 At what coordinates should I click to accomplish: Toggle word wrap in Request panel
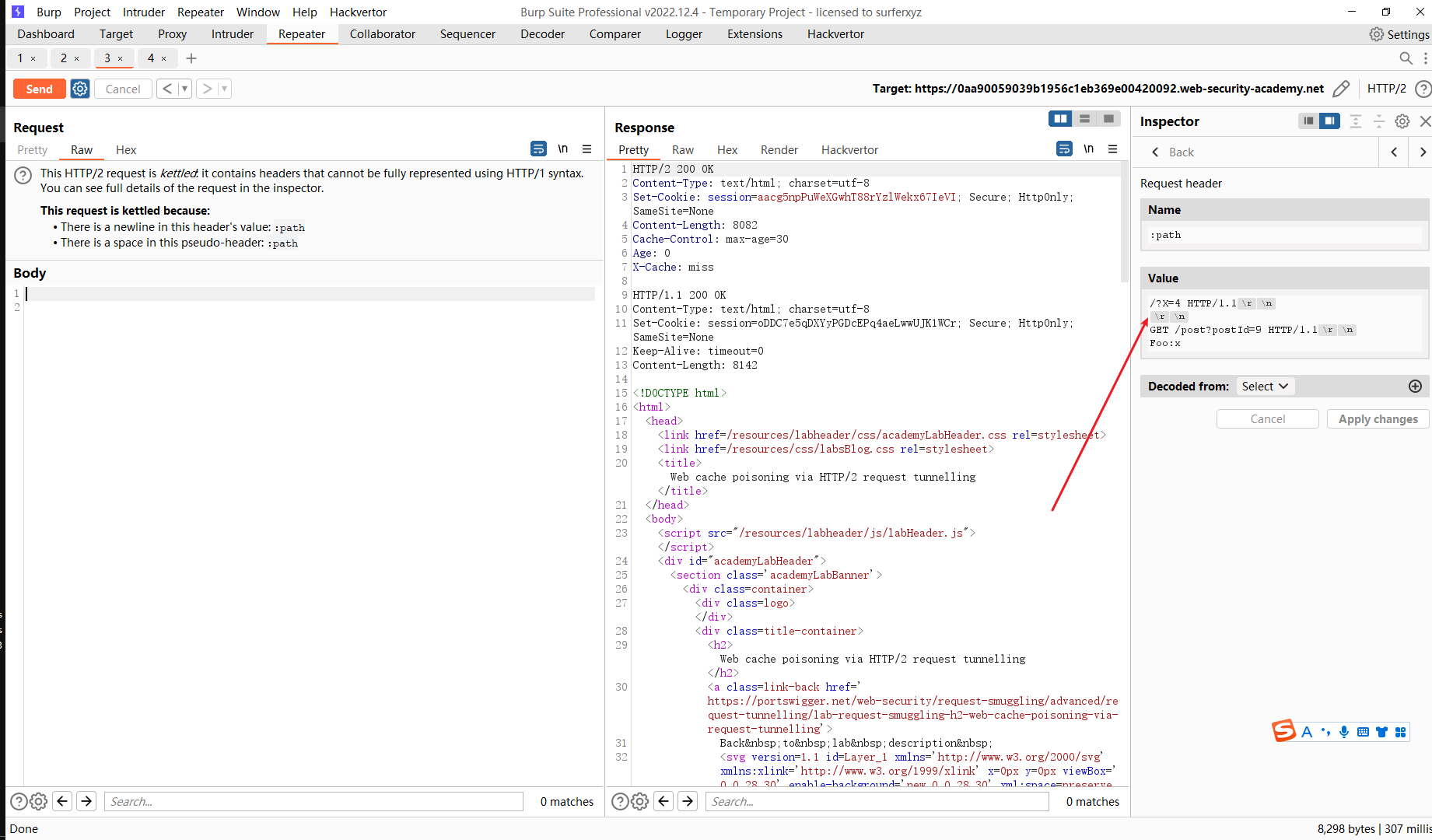pos(538,149)
